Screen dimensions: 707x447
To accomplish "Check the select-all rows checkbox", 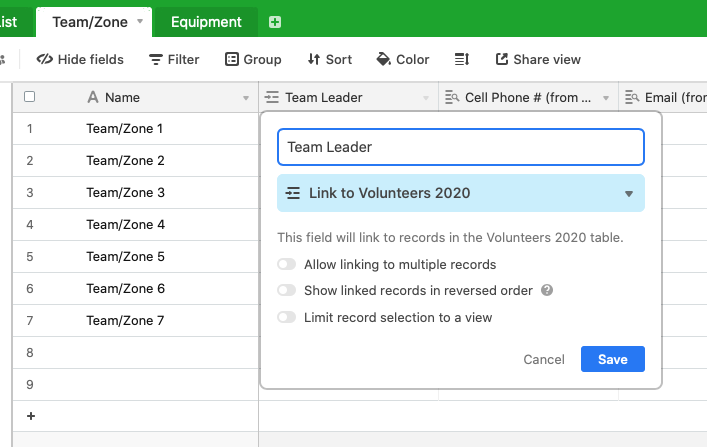I will (x=29, y=97).
